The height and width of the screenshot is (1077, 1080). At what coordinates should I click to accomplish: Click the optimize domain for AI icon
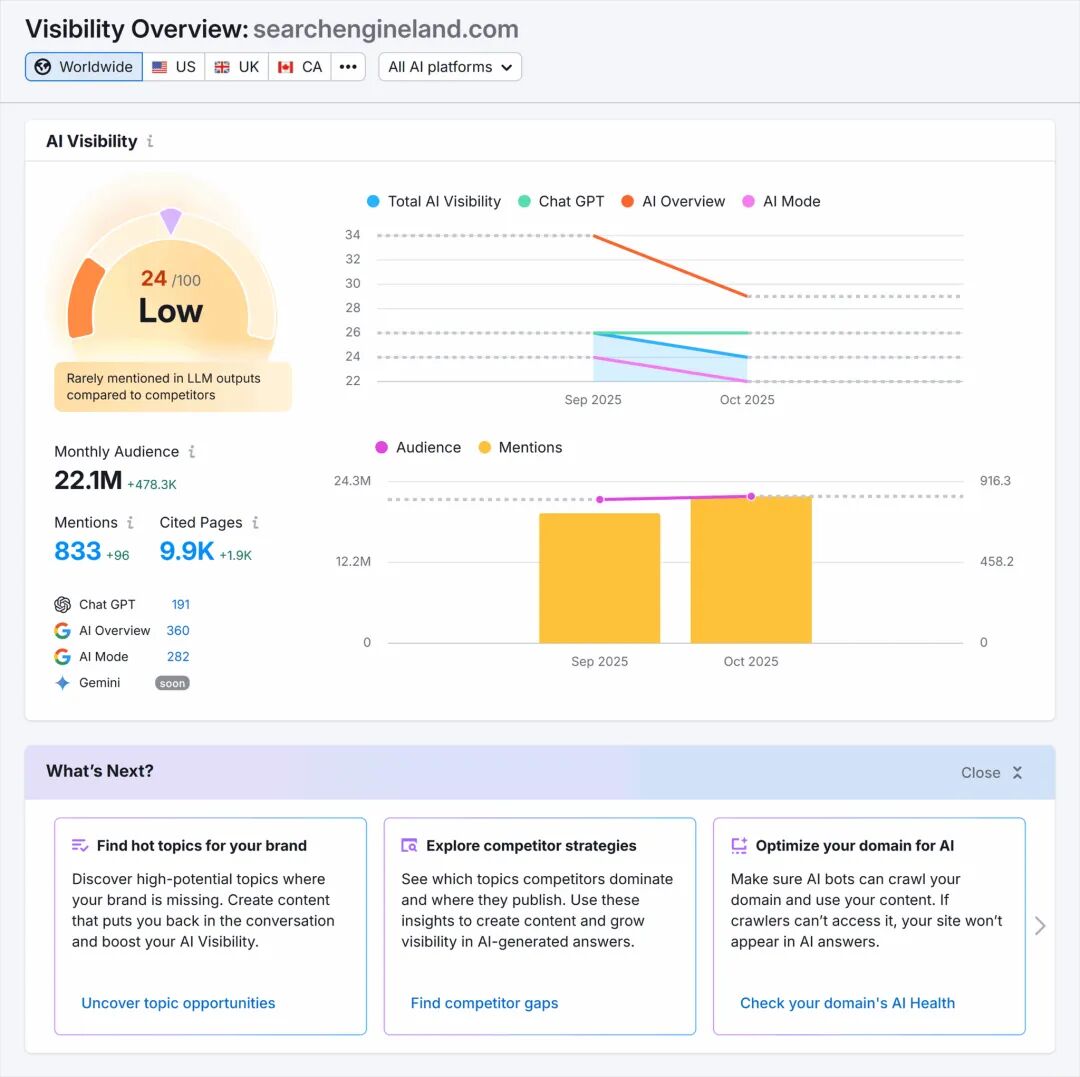click(x=739, y=845)
